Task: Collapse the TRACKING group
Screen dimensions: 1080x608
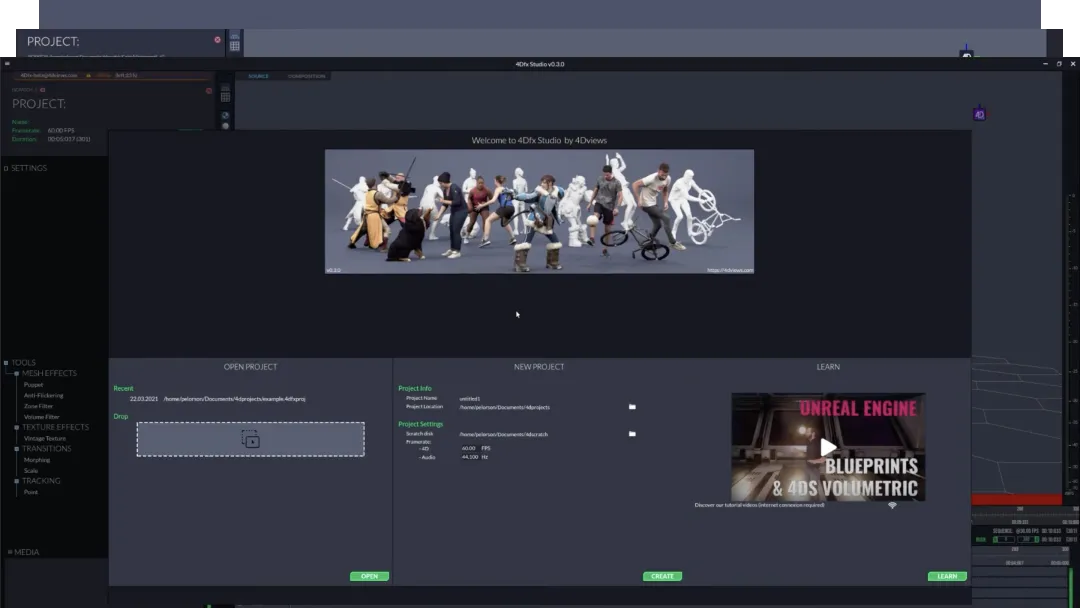Action: point(17,481)
